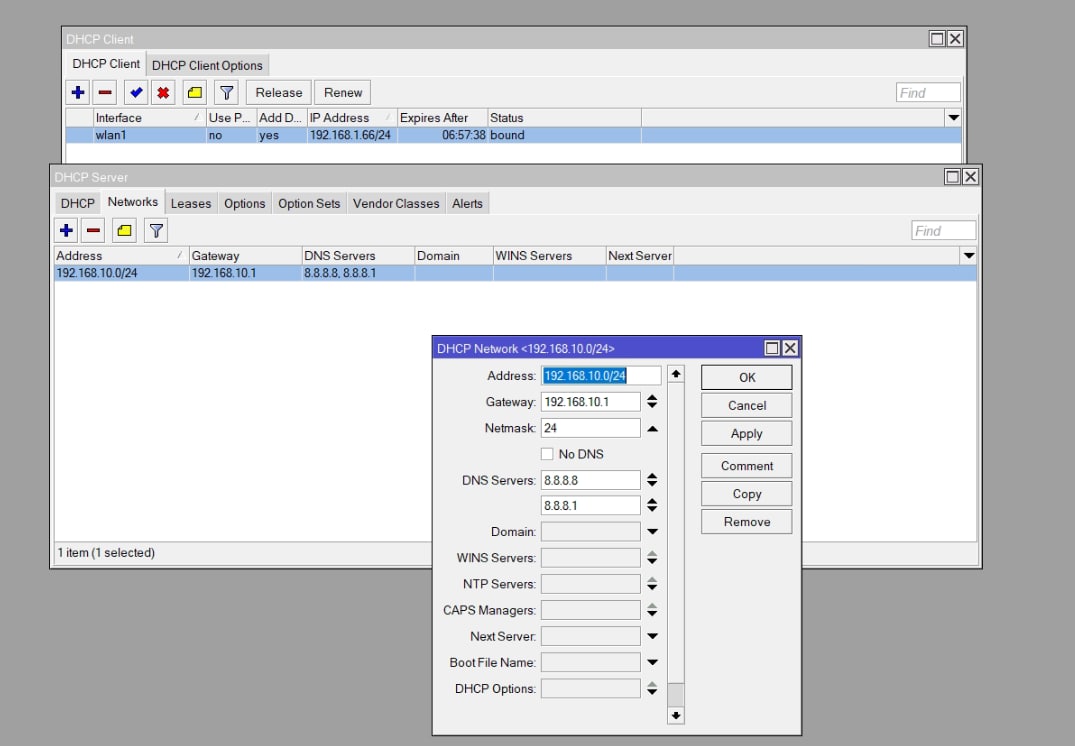Open the Networks tab

pyautogui.click(x=132, y=202)
